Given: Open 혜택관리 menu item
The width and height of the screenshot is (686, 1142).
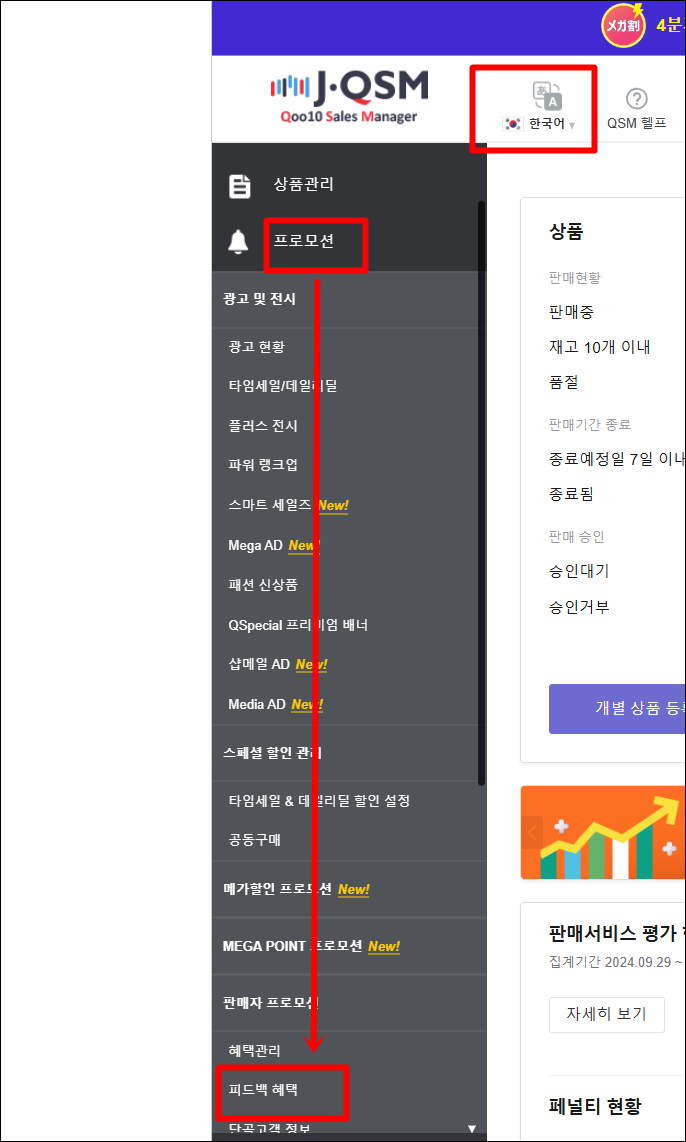Looking at the screenshot, I should [254, 1051].
